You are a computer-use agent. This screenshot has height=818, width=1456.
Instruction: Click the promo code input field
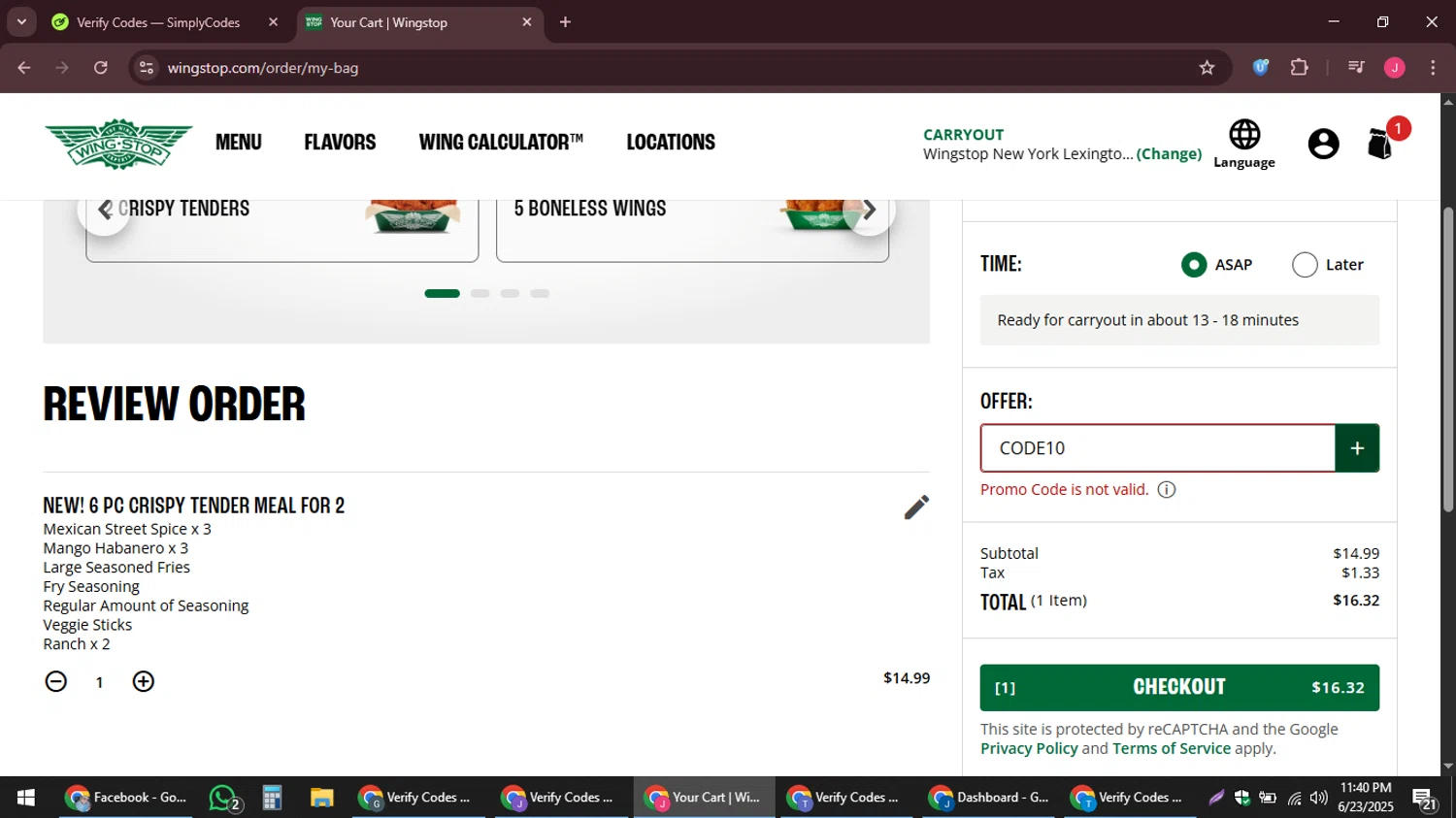coord(1158,448)
